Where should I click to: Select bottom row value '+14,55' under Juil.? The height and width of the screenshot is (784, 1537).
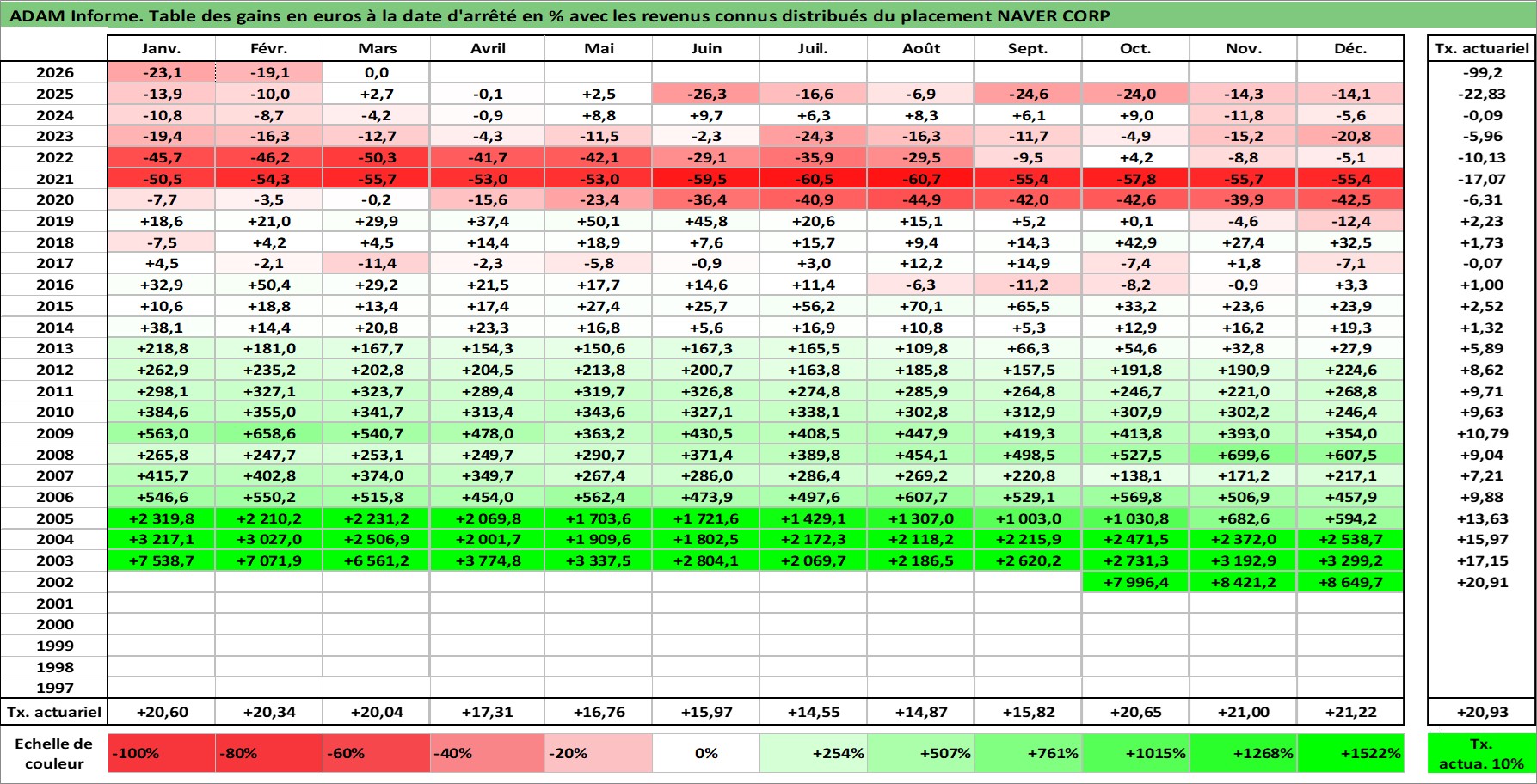point(814,712)
